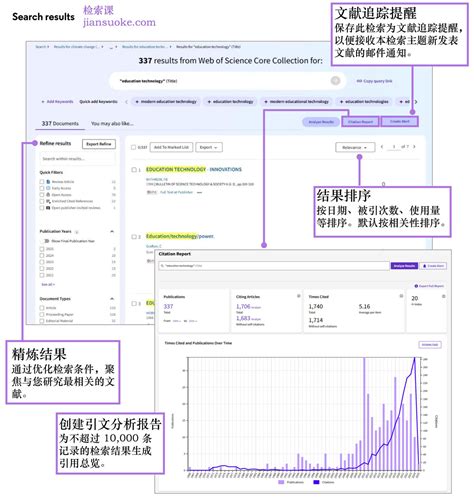474x500 pixels.
Task: Collapse the Document Types section
Action: pyautogui.click(x=112, y=299)
